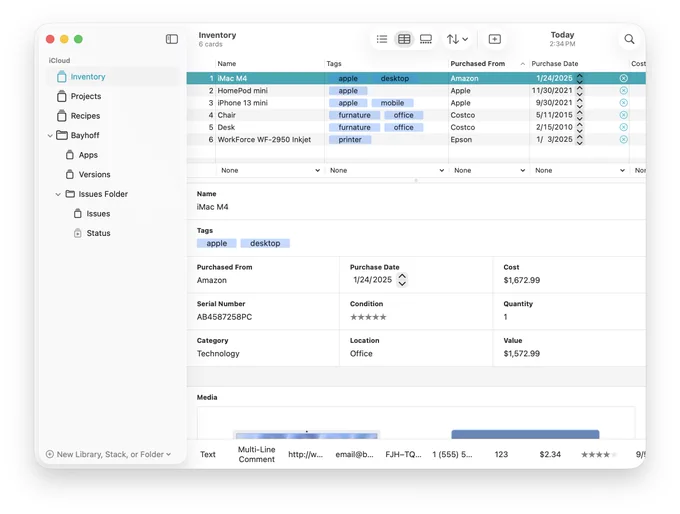
Task: Adjust date stepper on WorkForce row
Action: tap(580, 139)
